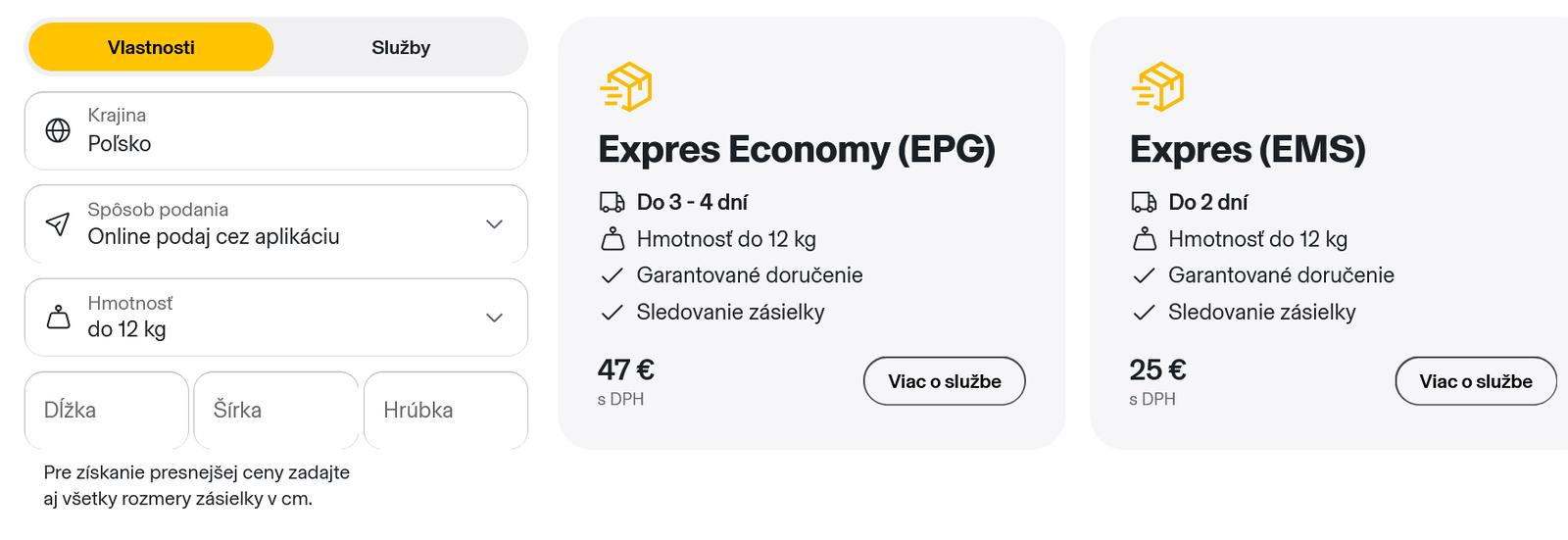Click the globe icon in Krajina field
The image size is (1568, 540).
(x=58, y=130)
